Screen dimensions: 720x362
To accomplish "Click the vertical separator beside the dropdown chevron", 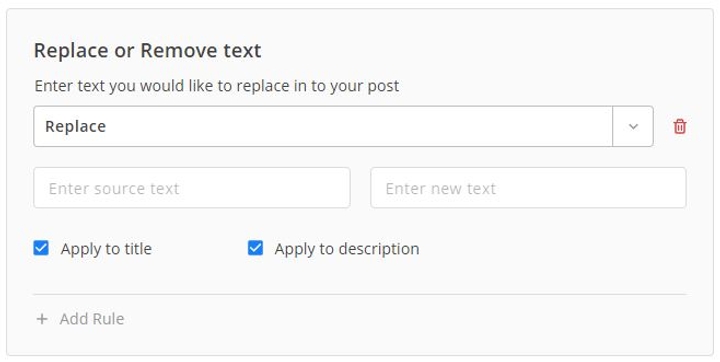I will click(613, 126).
